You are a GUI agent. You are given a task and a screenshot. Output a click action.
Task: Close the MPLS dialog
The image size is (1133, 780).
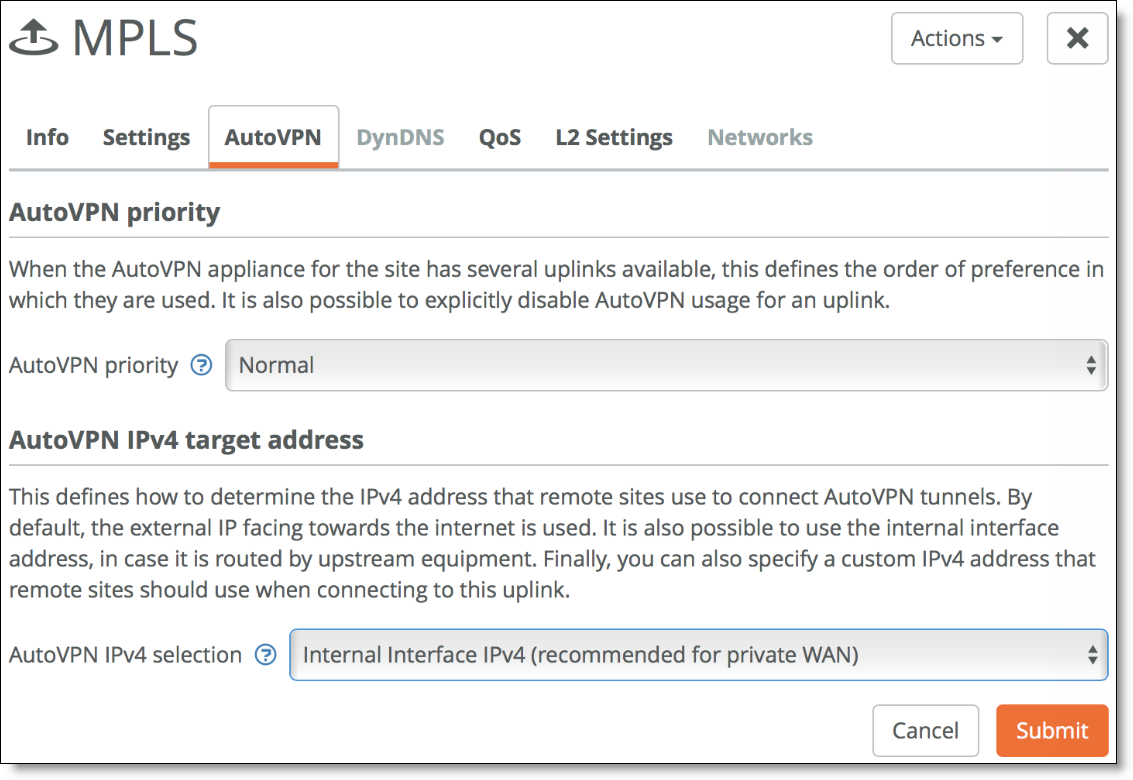[x=1077, y=38]
